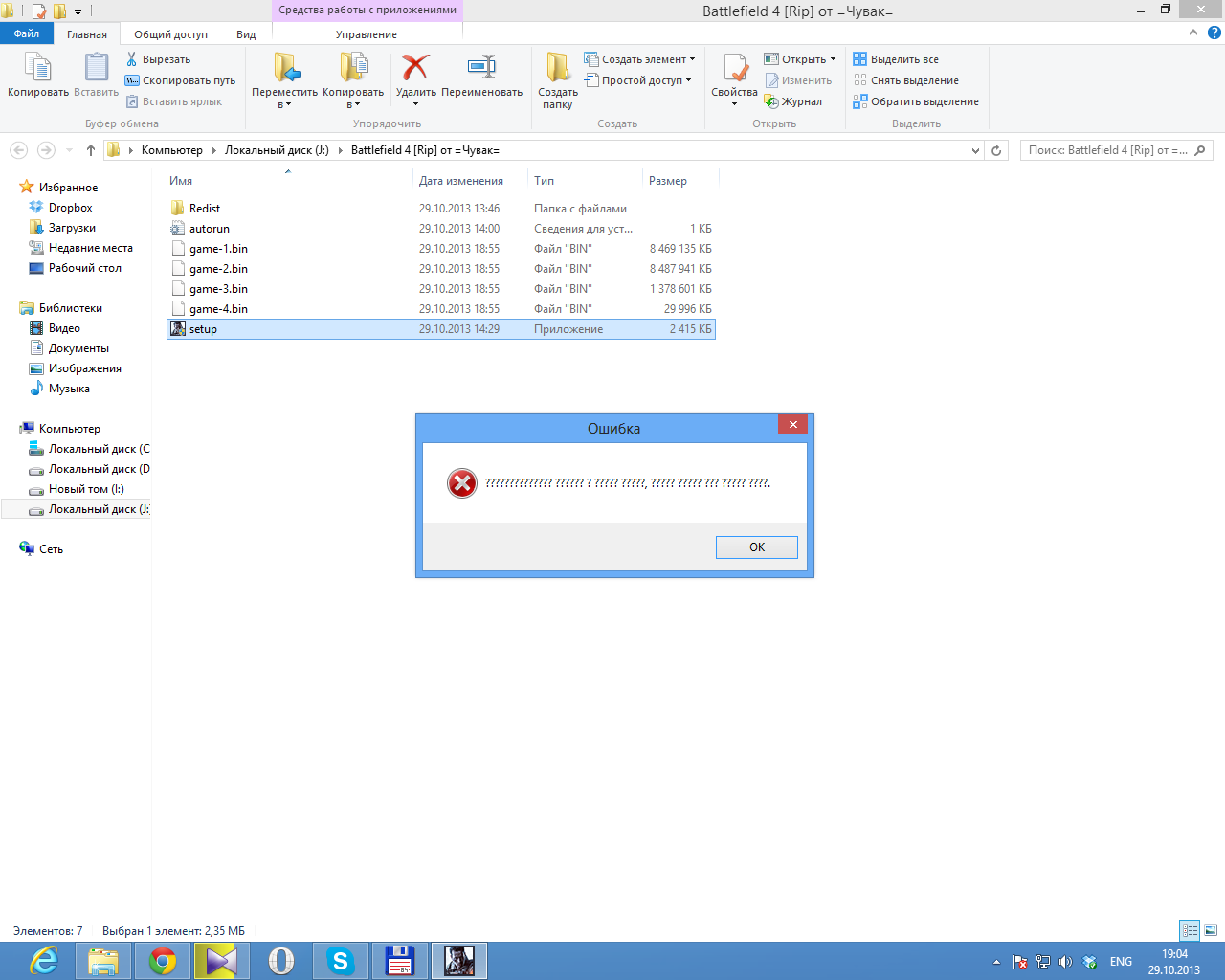Click Copy path (Скопировать путь)

tap(180, 80)
